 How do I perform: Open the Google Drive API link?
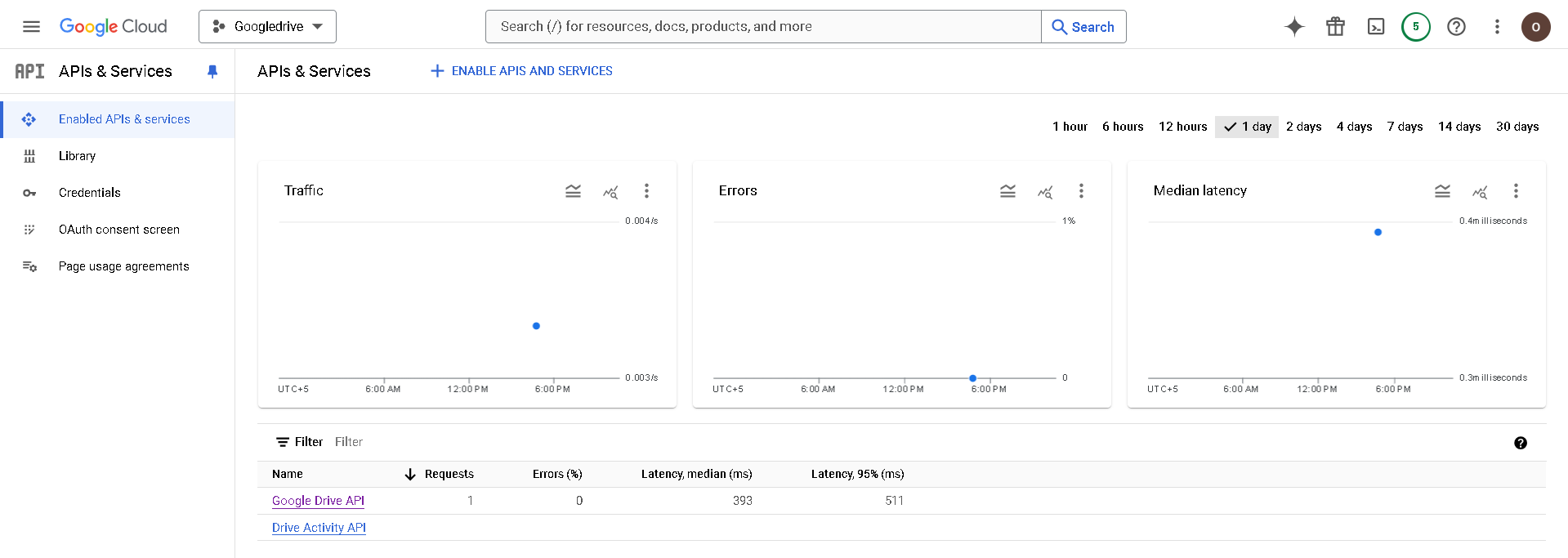(x=318, y=501)
